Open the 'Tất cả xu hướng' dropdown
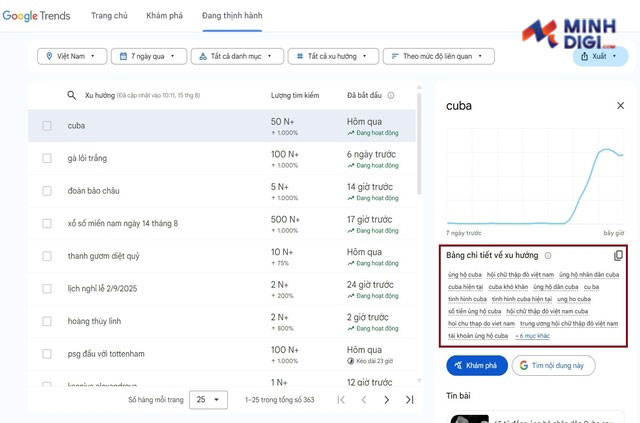 tap(333, 56)
